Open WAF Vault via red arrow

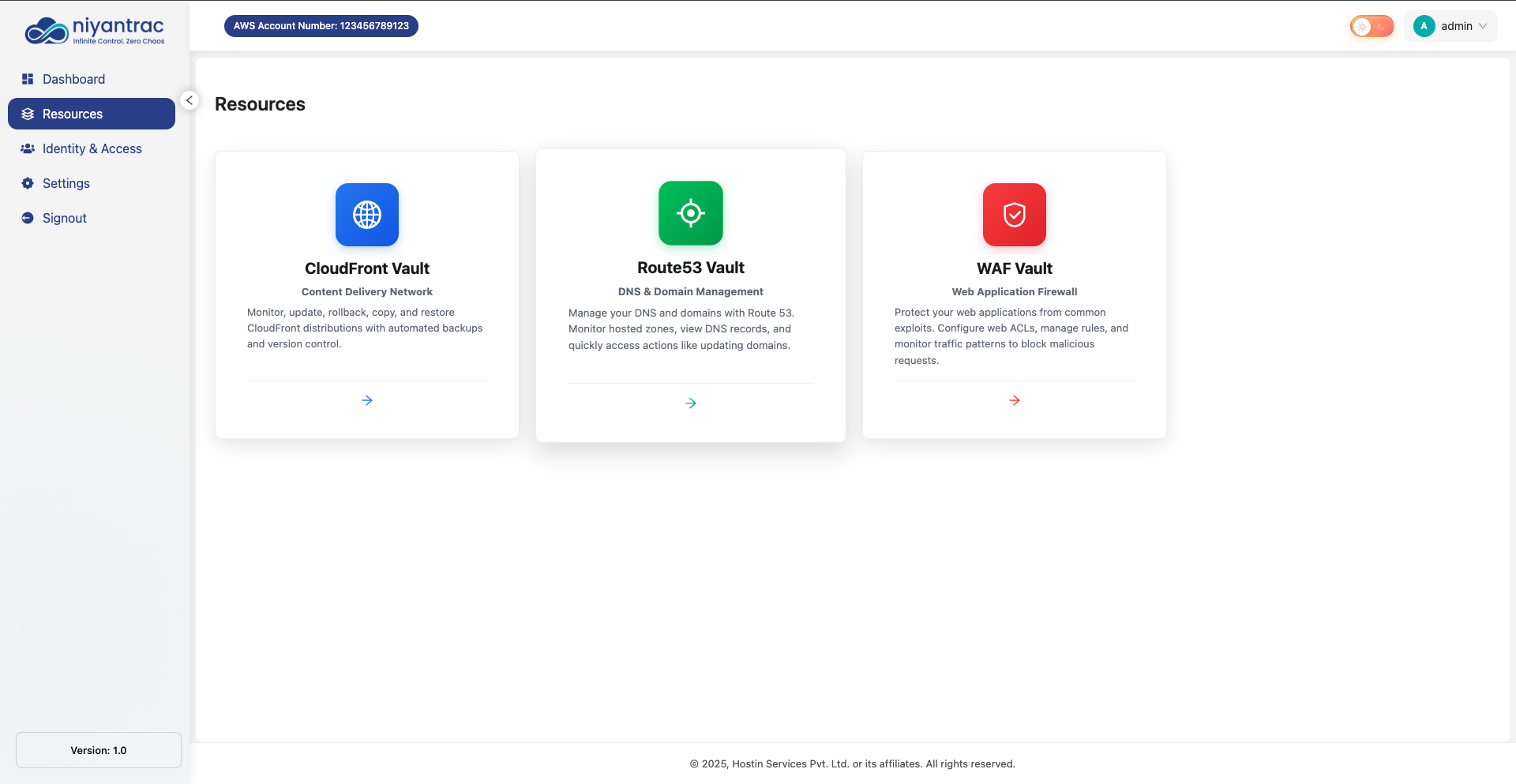tap(1015, 400)
